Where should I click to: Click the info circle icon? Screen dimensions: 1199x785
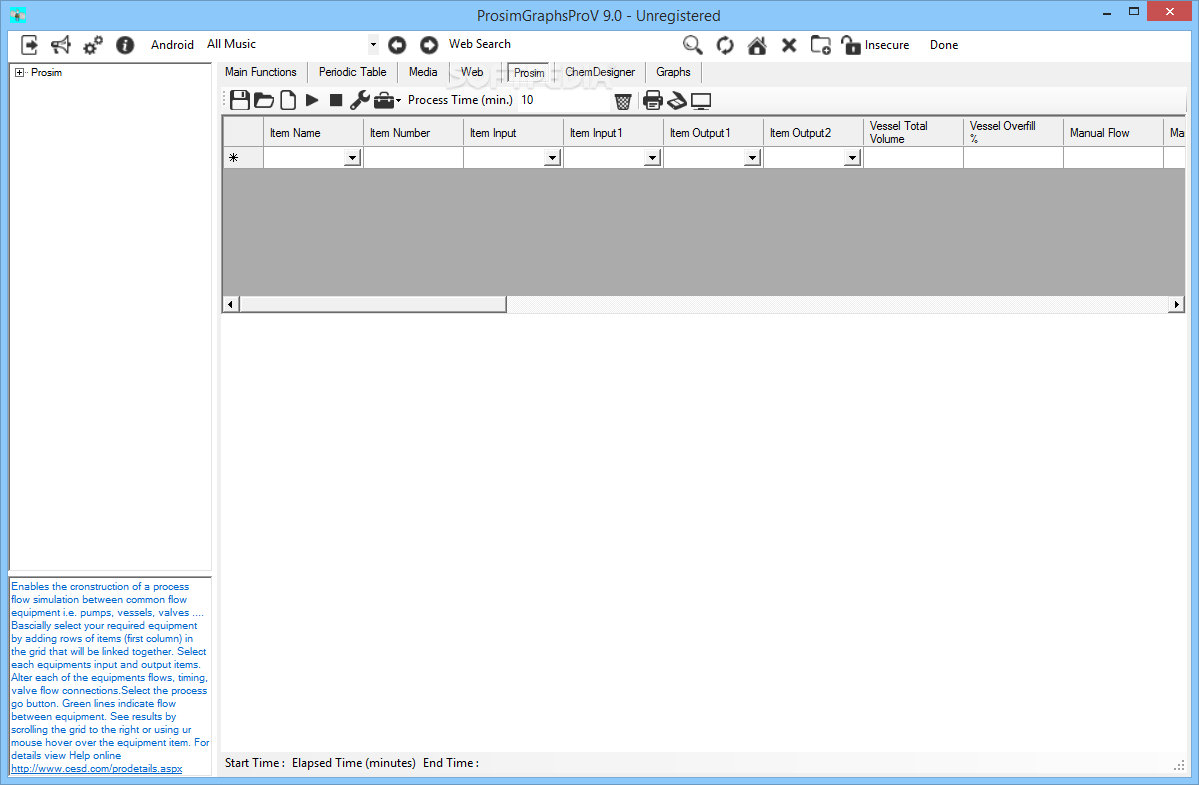coord(125,45)
